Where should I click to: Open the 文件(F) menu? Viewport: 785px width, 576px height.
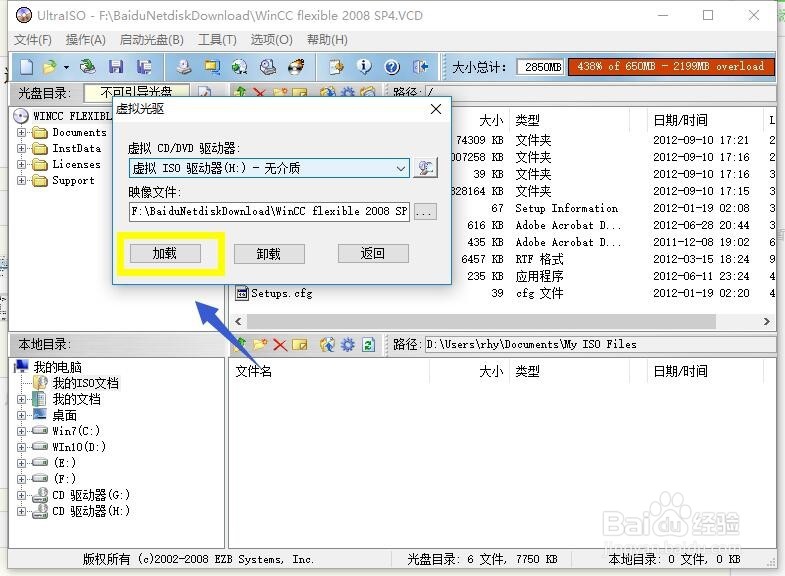pyautogui.click(x=33, y=40)
